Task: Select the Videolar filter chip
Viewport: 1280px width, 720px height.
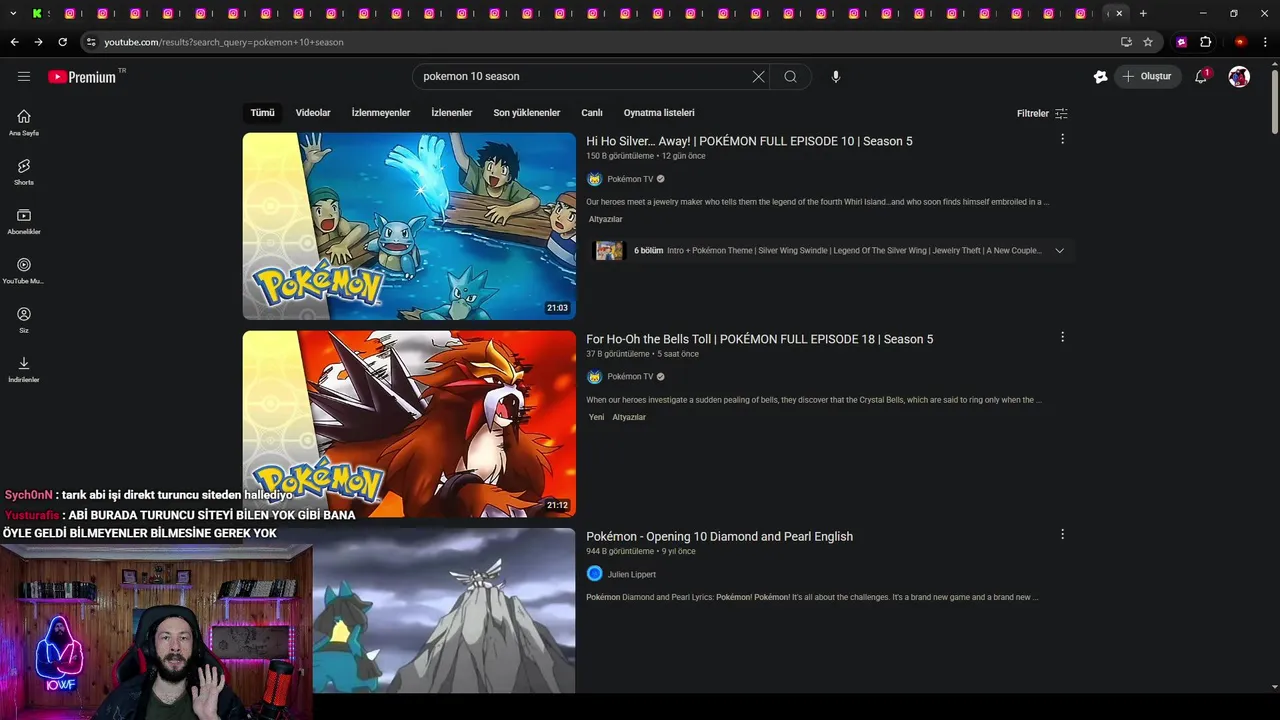Action: (313, 113)
